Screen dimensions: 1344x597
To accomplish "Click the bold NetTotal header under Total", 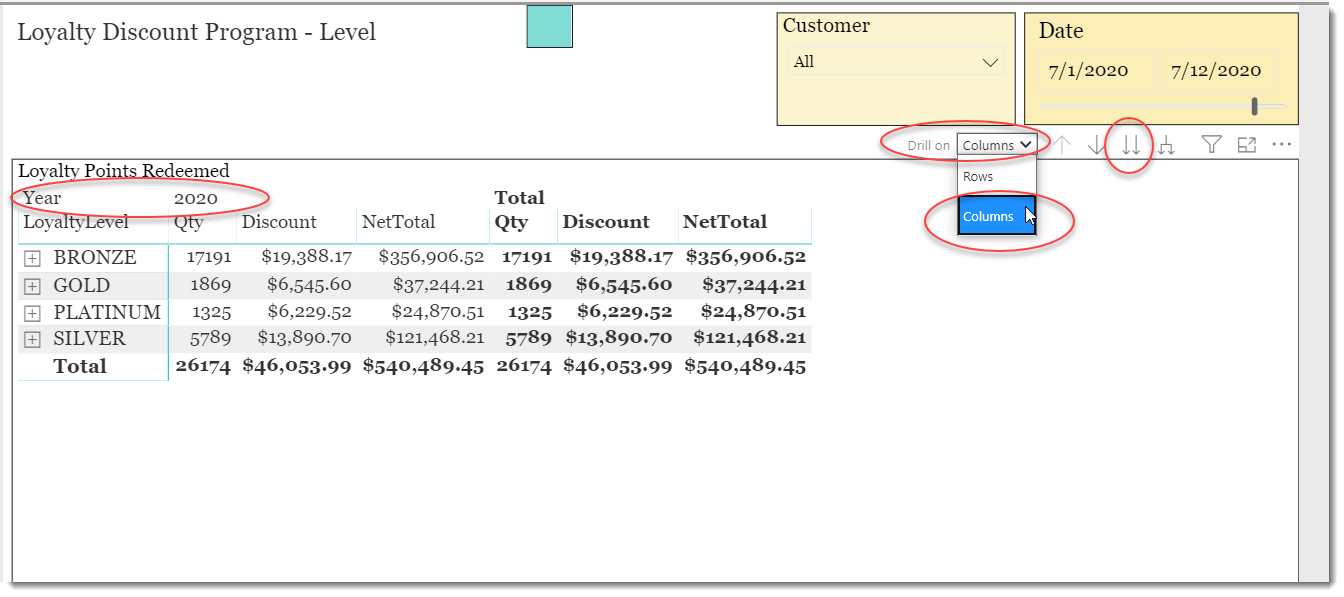I will coord(725,222).
